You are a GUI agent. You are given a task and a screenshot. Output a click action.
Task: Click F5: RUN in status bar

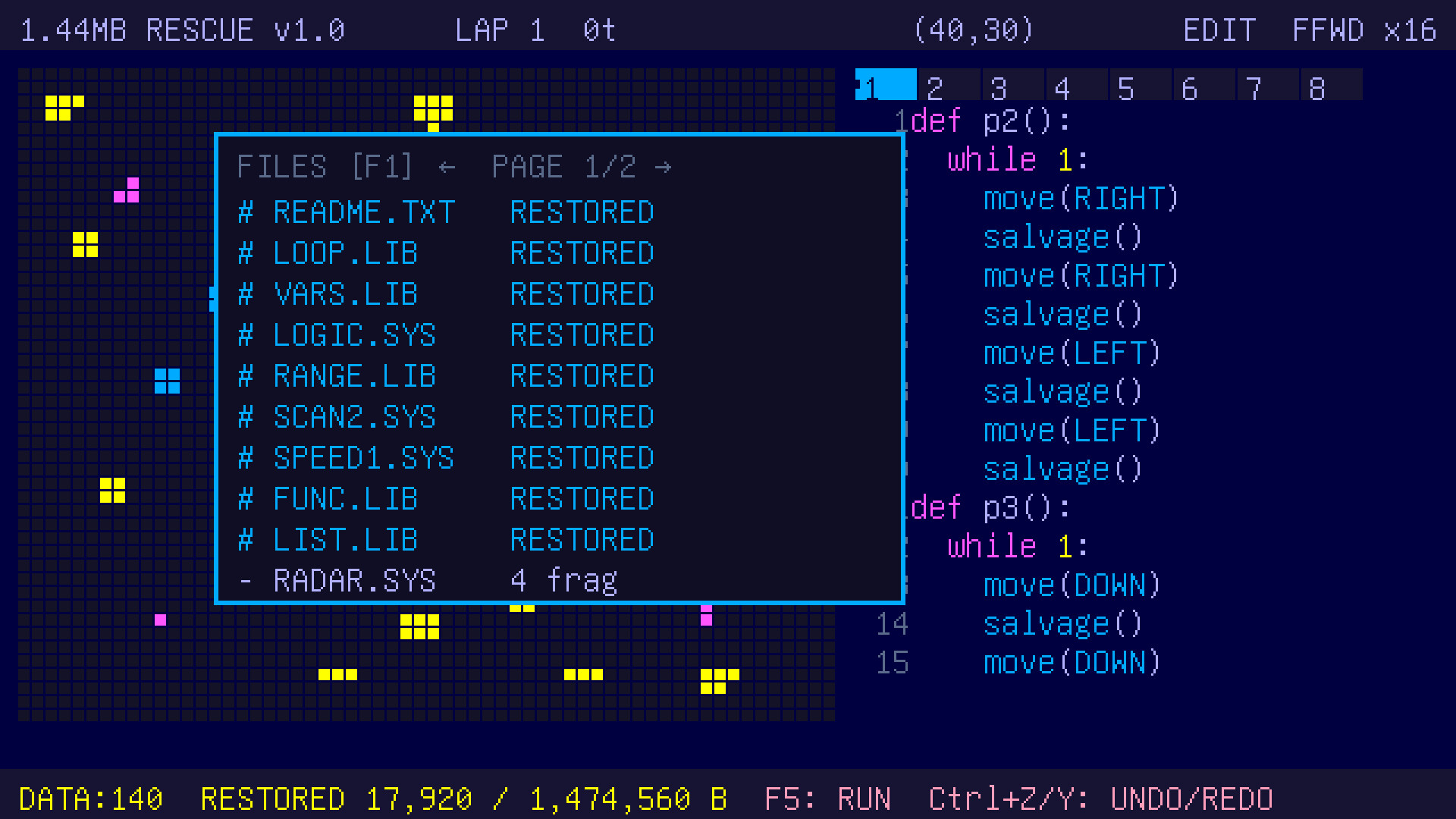828,799
